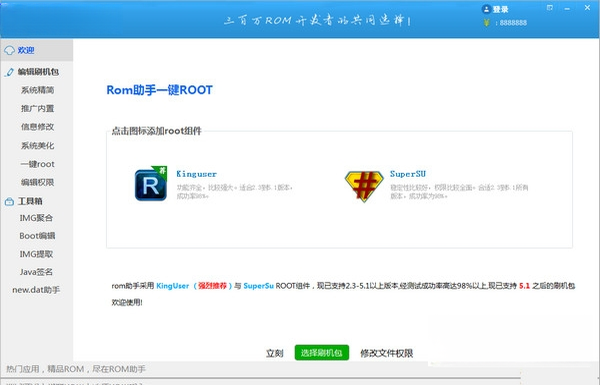
Task: Go to 信息修改 page
Action: tap(38, 127)
